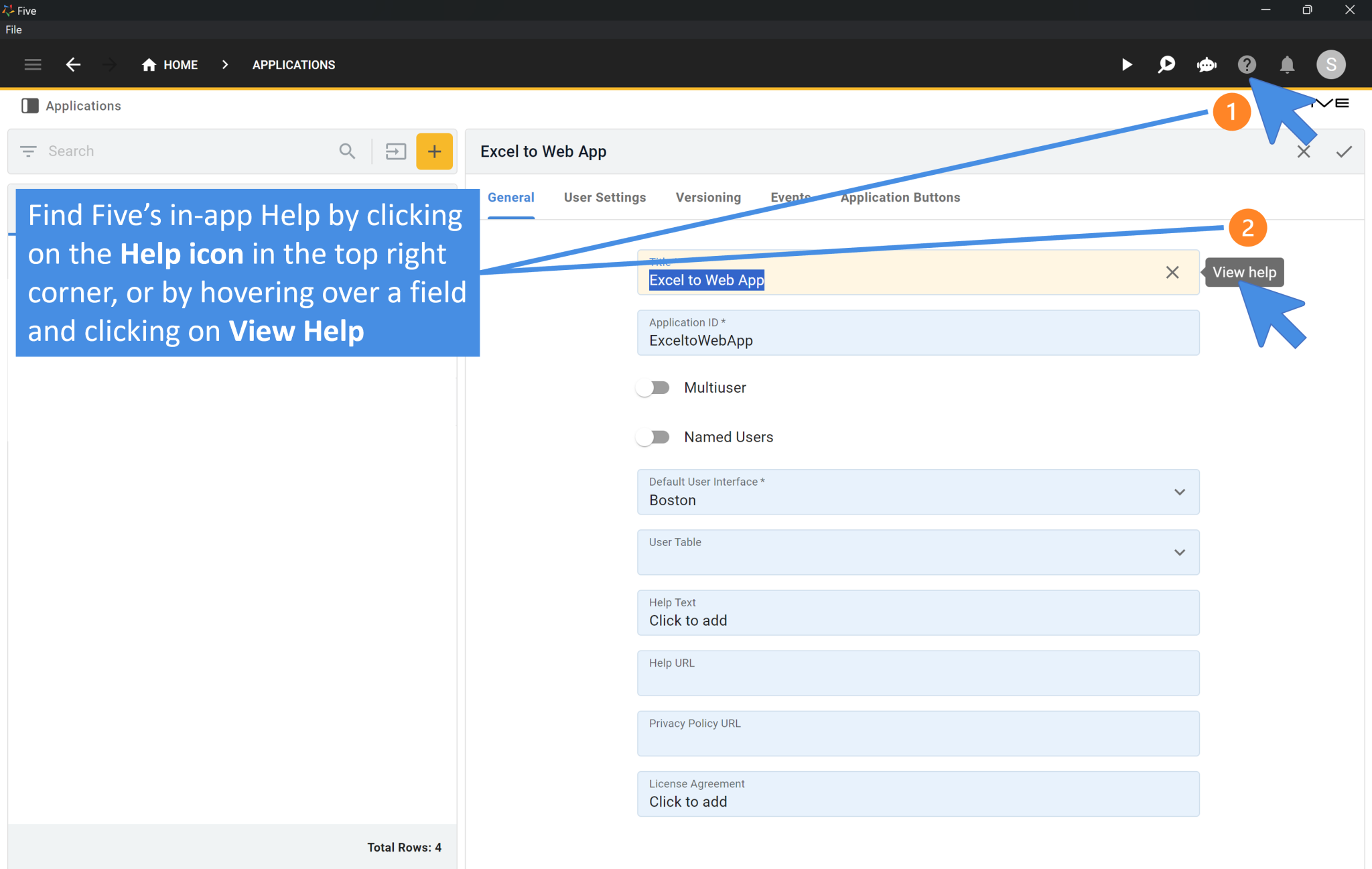The image size is (1372, 869).
Task: Open the User Table dropdown
Action: click(1179, 553)
